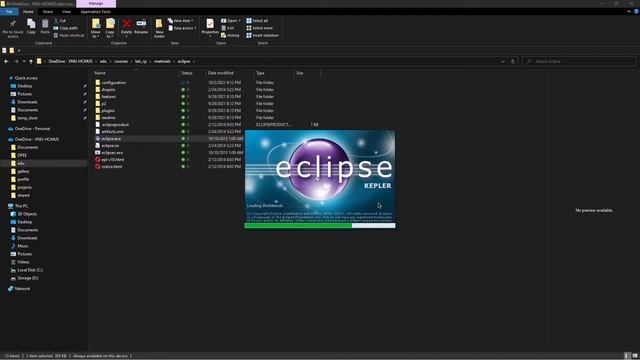Open the Application Tools tab
The width and height of the screenshot is (640, 360).
(x=96, y=12)
